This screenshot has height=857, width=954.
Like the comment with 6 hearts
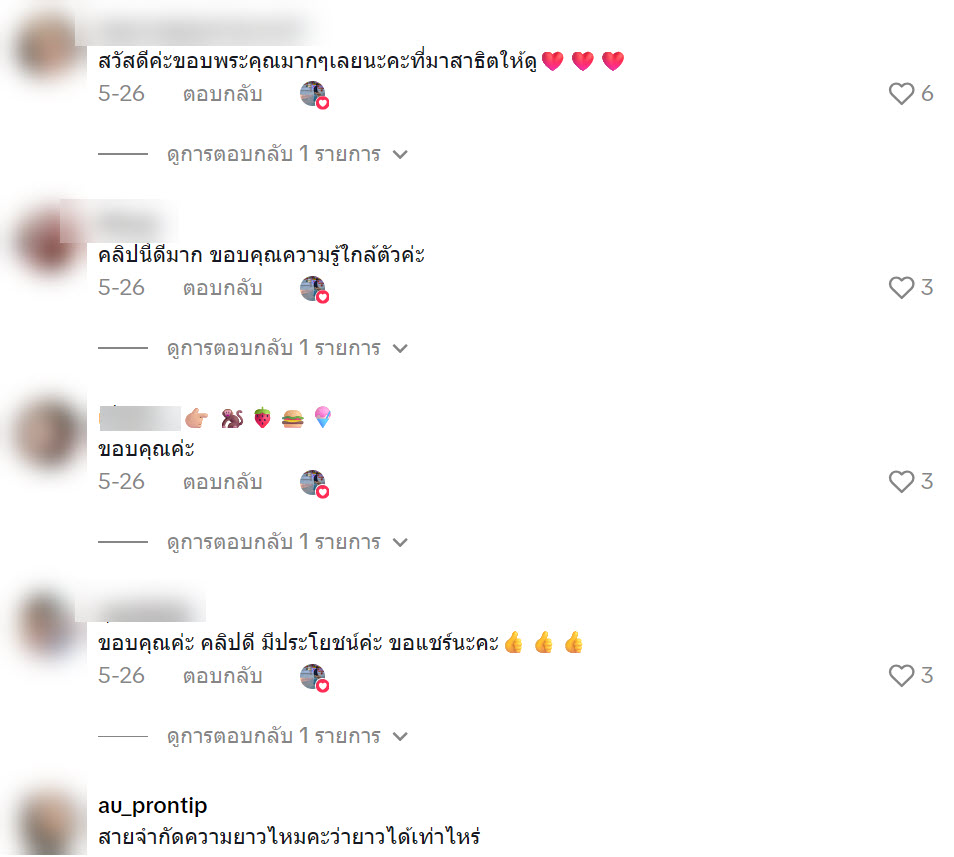(901, 94)
